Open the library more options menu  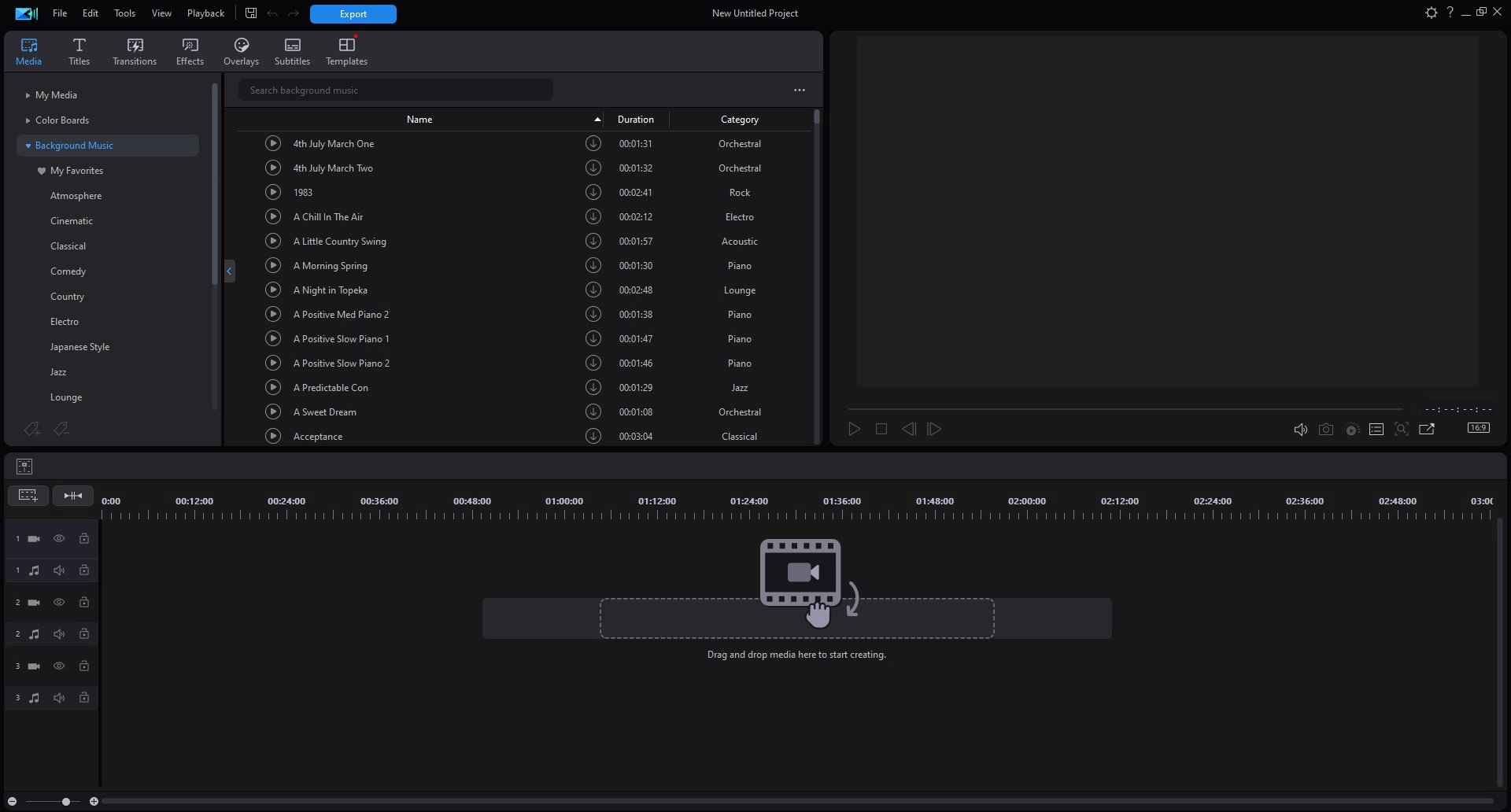click(800, 90)
